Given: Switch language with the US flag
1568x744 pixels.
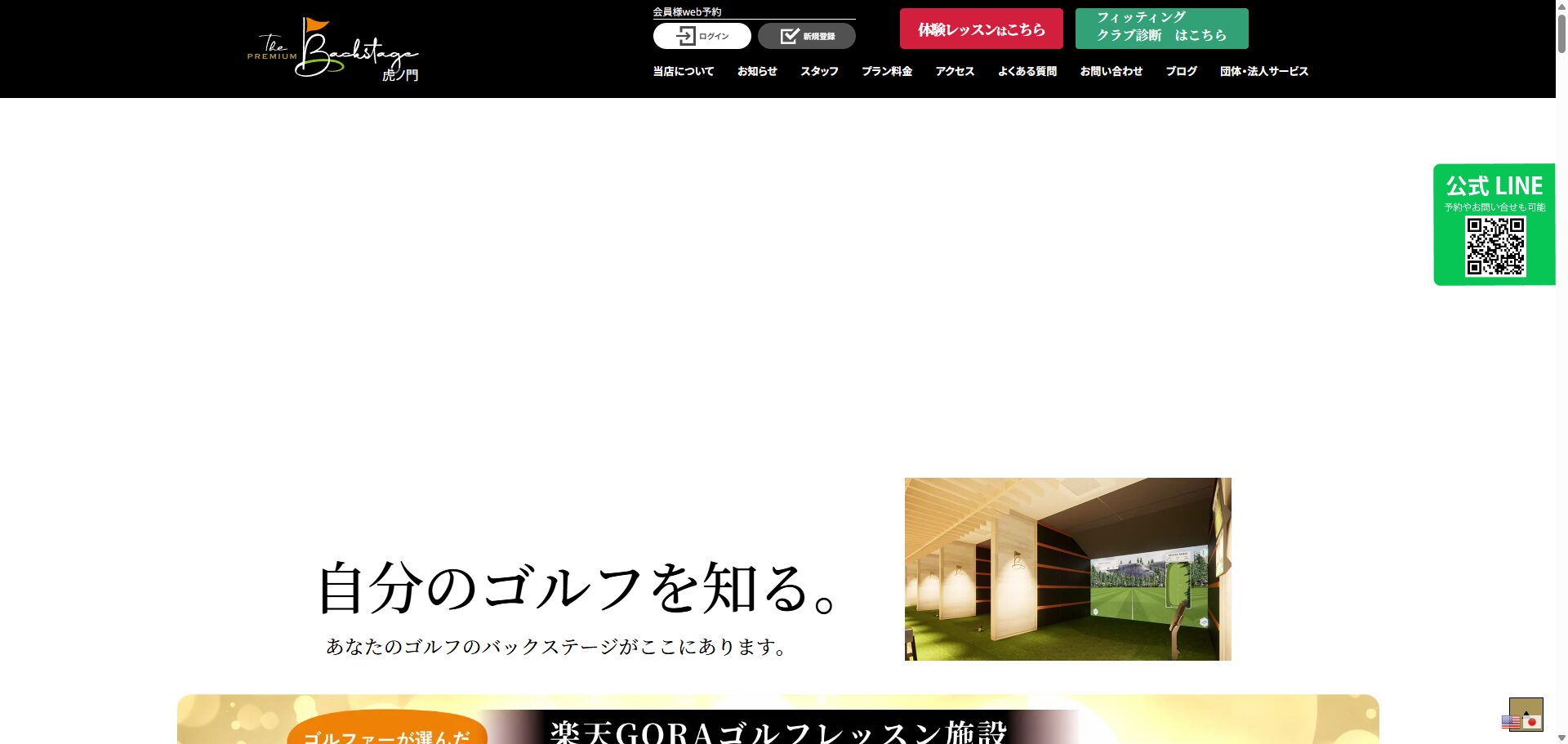Looking at the screenshot, I should tap(1510, 722).
